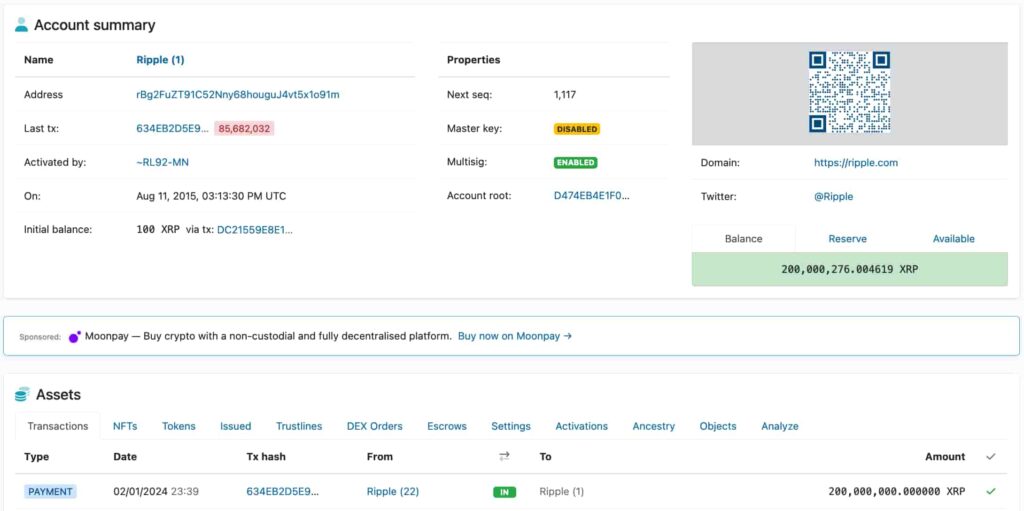
Task: Open the Analyze tab
Action: (780, 426)
